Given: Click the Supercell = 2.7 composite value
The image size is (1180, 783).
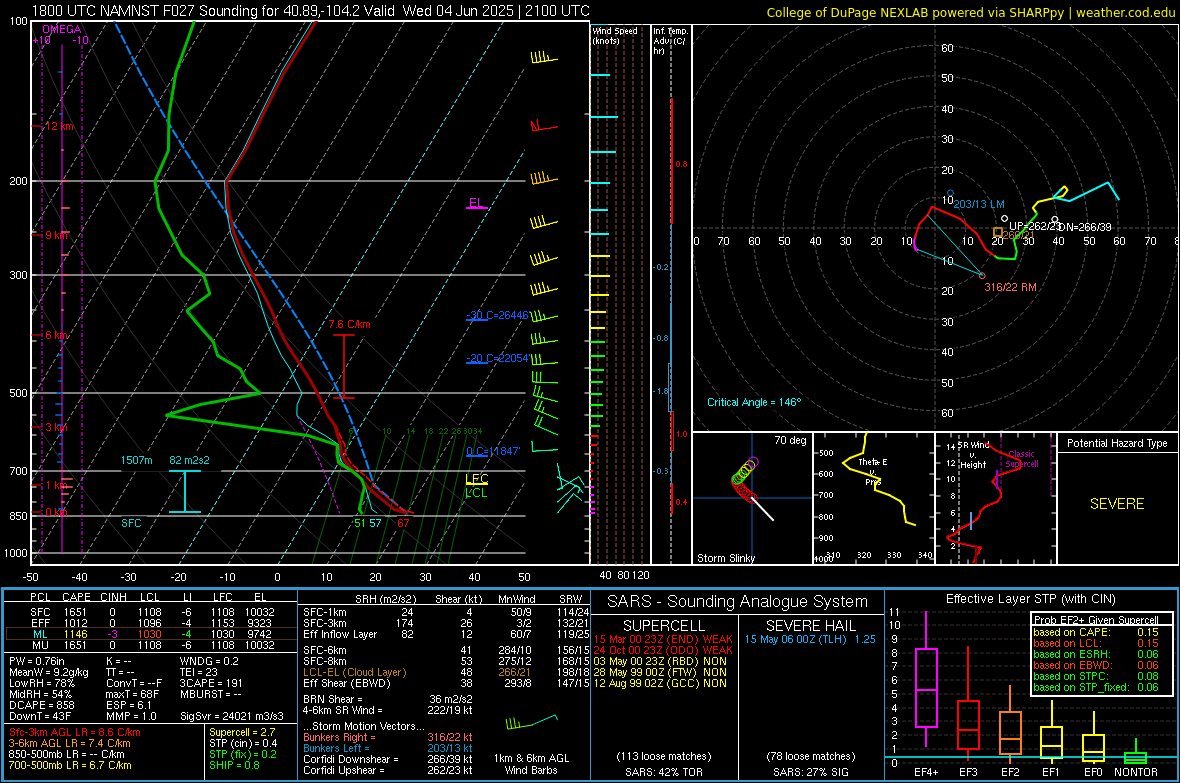Looking at the screenshot, I should pos(242,732).
